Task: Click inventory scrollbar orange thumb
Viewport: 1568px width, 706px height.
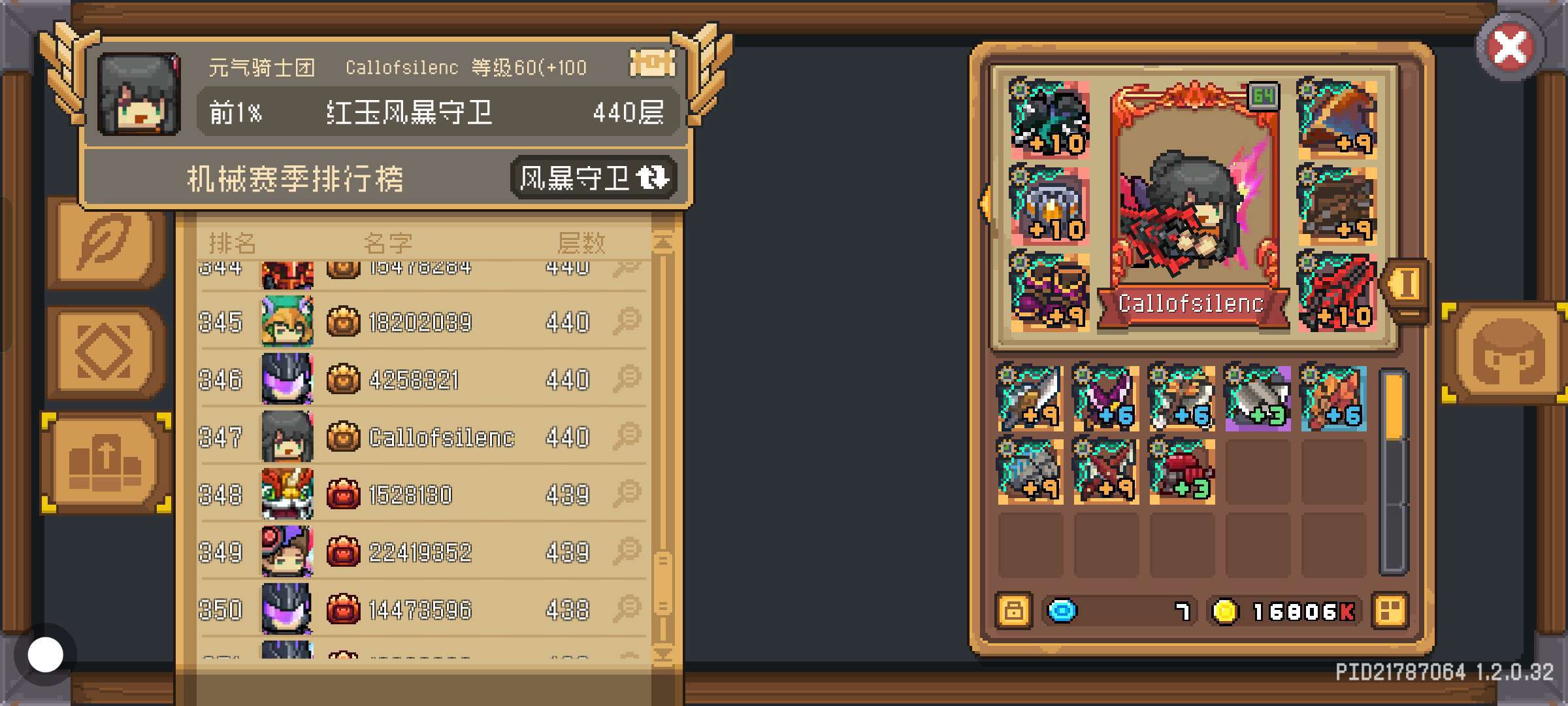Action: [x=1394, y=407]
